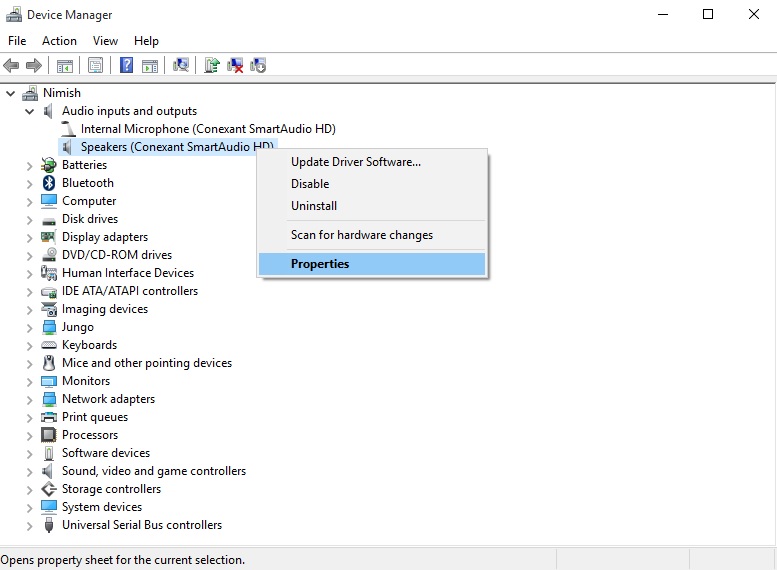Maximize the Device Manager window
The width and height of the screenshot is (777, 570).
708,14
